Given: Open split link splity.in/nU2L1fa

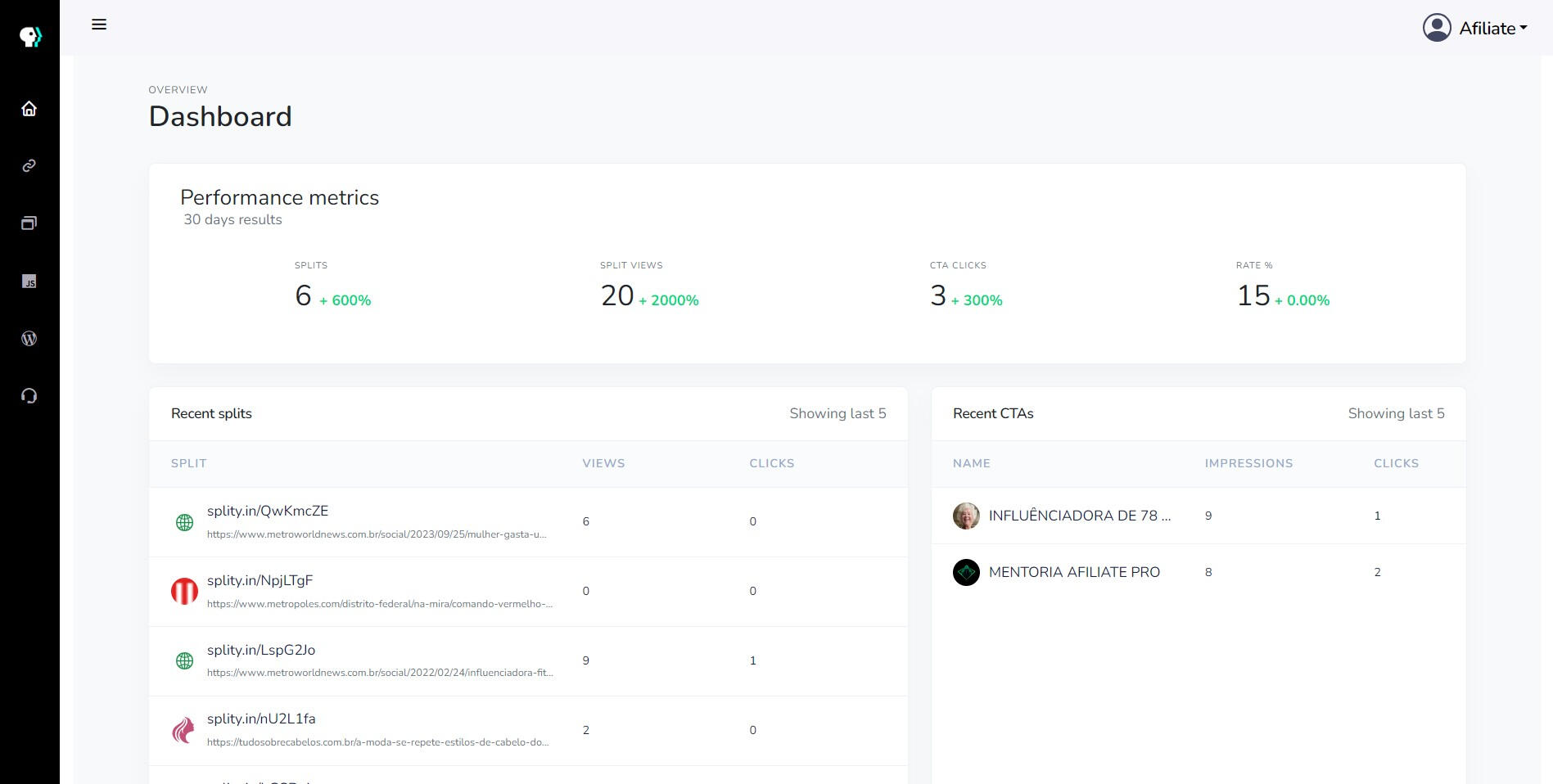Looking at the screenshot, I should tap(261, 719).
